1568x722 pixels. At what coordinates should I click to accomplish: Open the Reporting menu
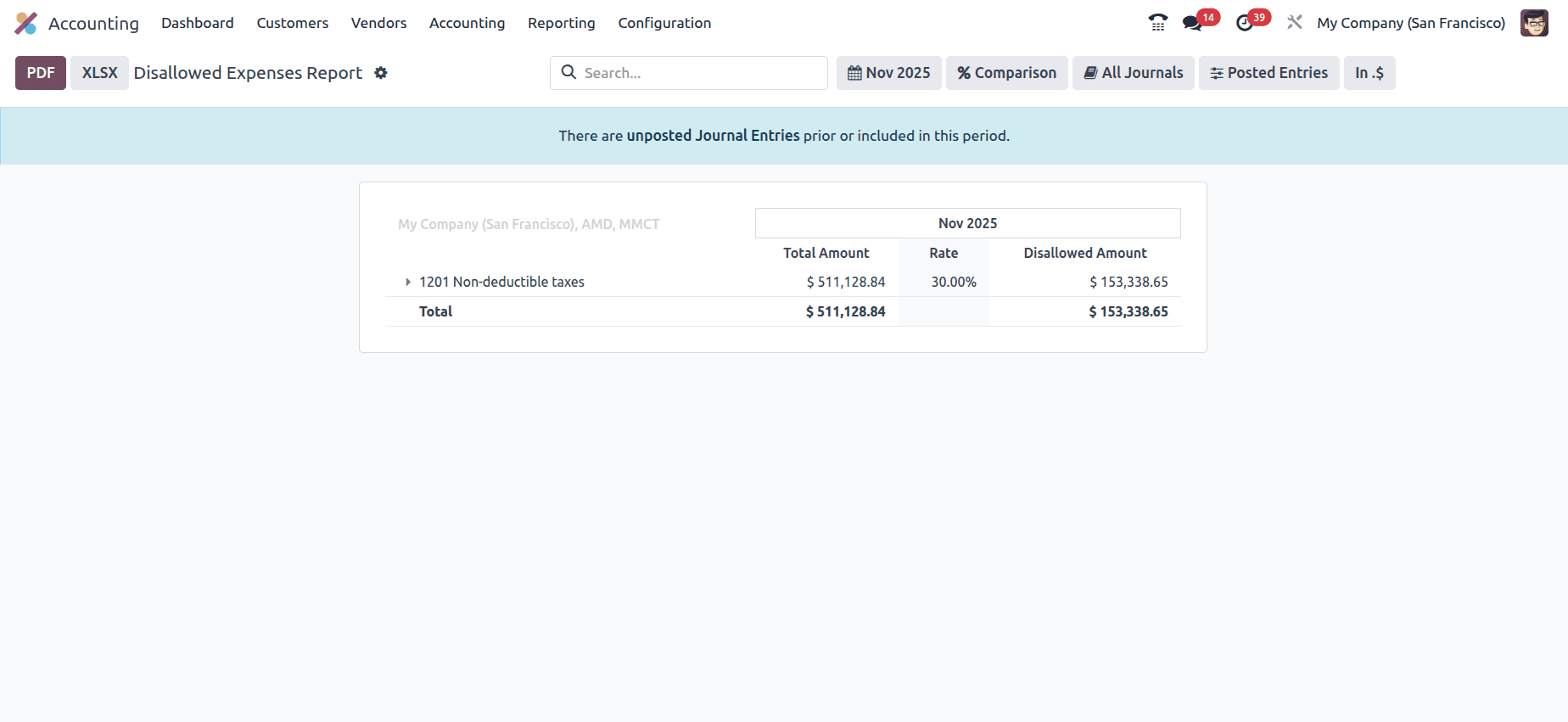[x=562, y=23]
